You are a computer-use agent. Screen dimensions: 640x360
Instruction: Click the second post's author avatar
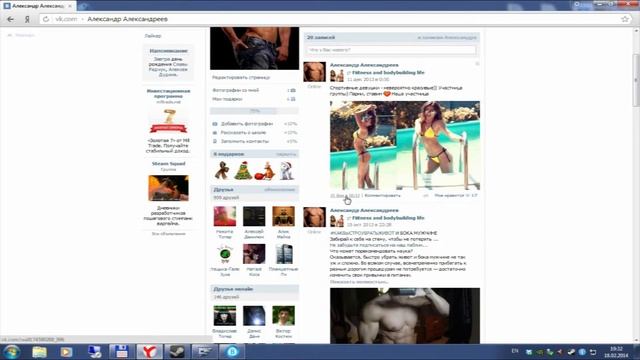tap(314, 217)
